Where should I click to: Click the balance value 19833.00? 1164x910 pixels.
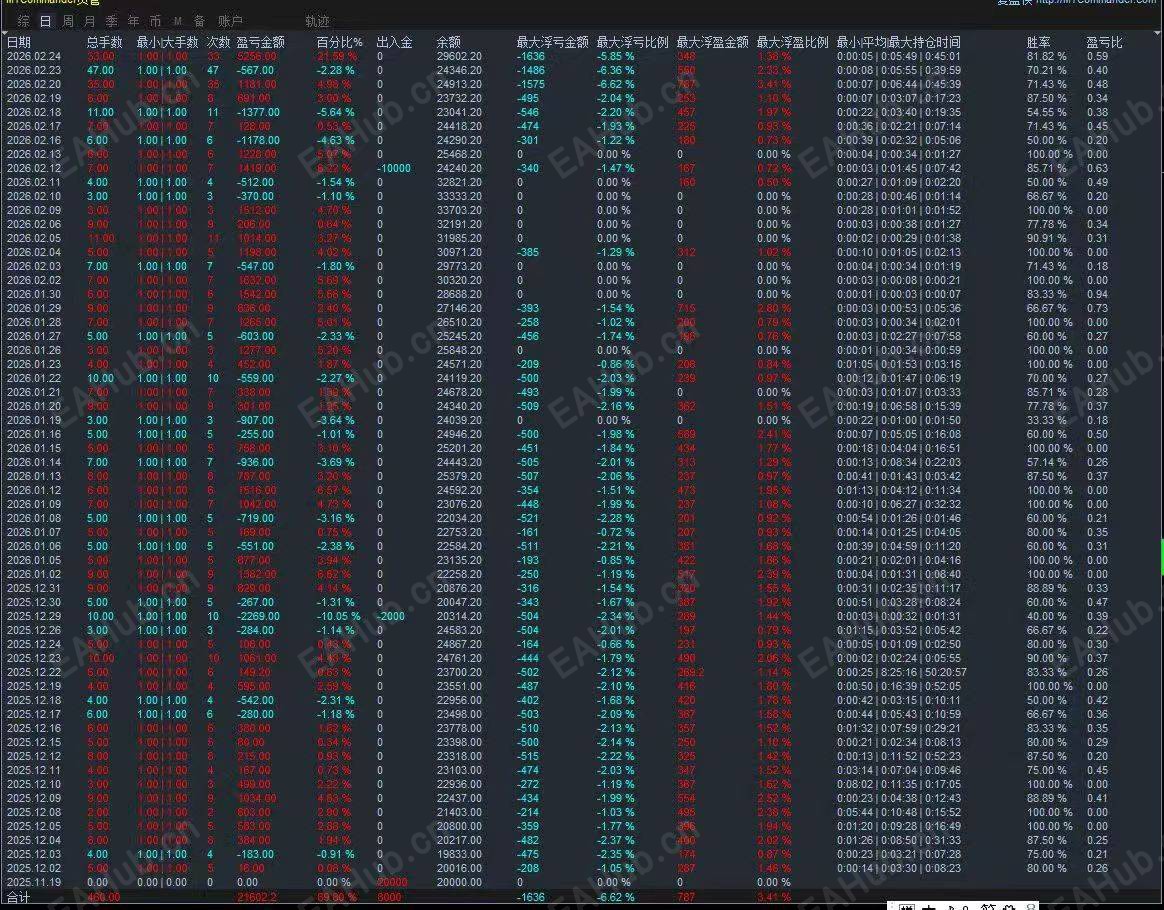(459, 854)
